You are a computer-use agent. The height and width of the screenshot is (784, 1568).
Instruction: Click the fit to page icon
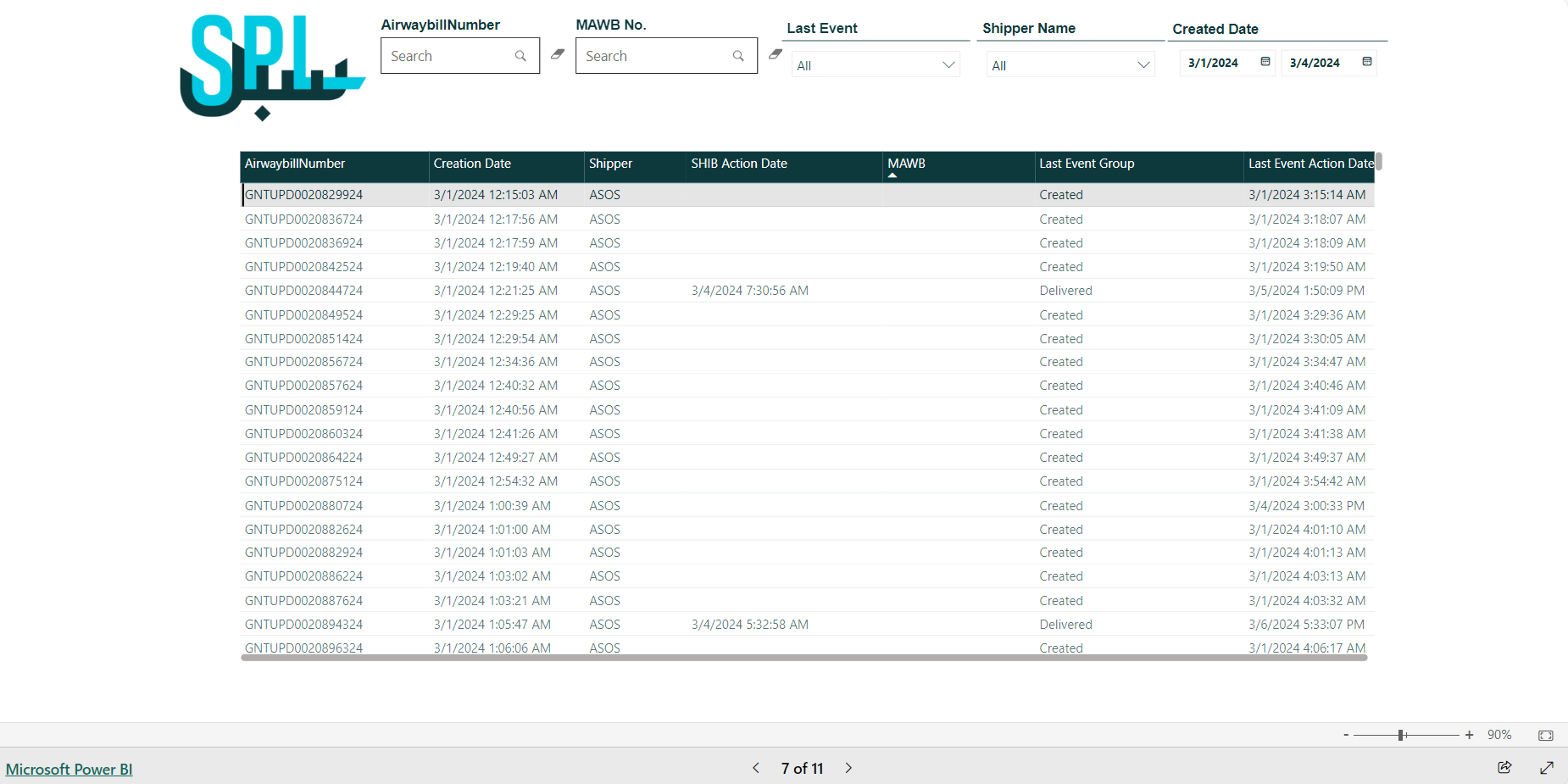[1546, 735]
